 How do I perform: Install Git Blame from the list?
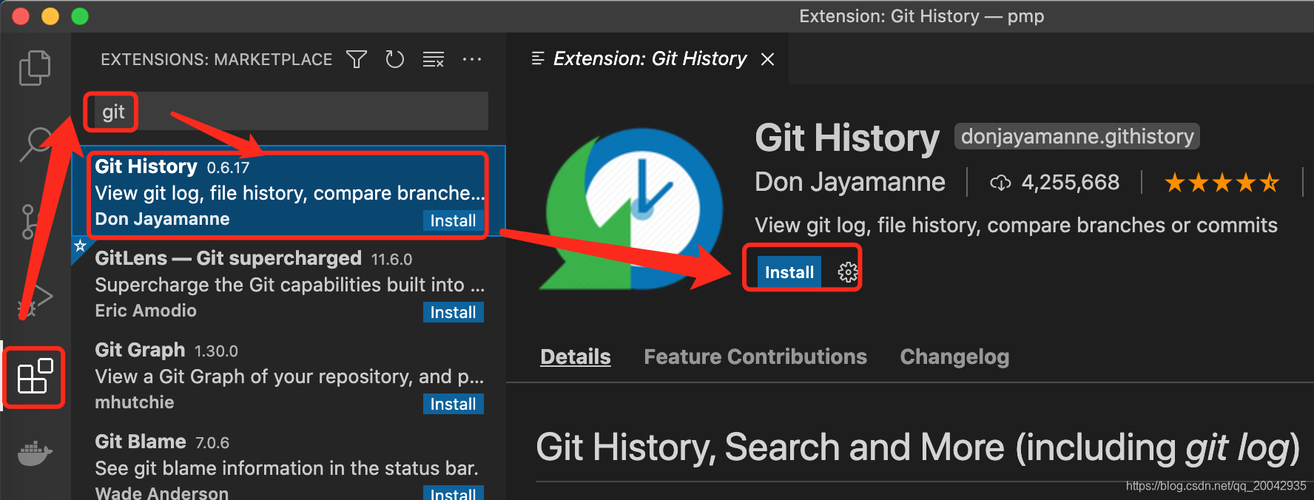pos(453,494)
